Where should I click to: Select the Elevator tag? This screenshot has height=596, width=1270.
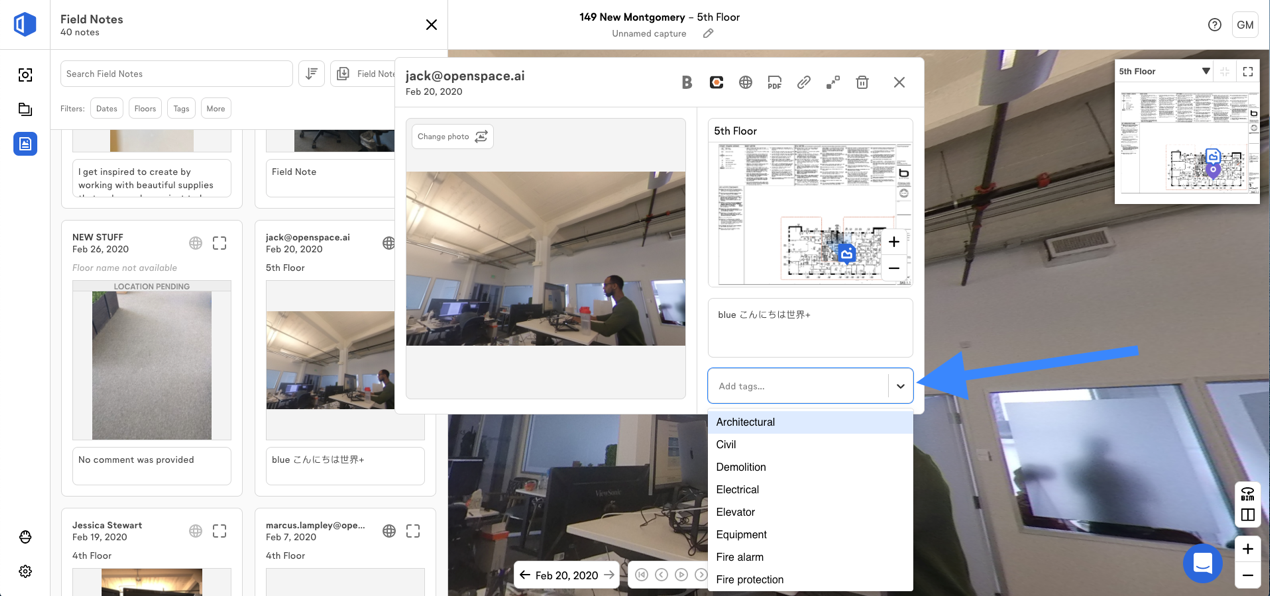tap(810, 512)
